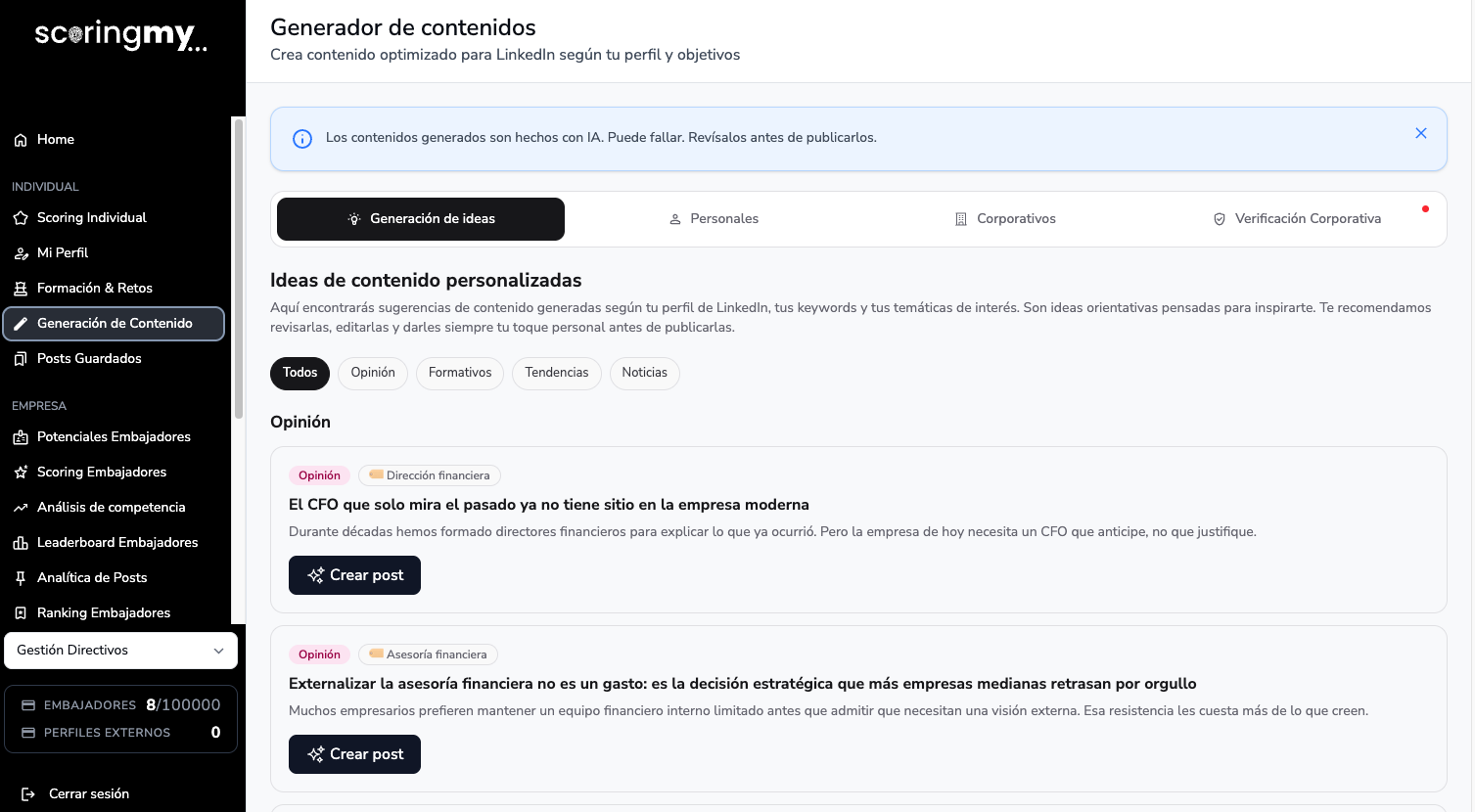The width and height of the screenshot is (1475, 812).
Task: Click the lightbulb icon in Generación de ideas
Action: tap(354, 219)
